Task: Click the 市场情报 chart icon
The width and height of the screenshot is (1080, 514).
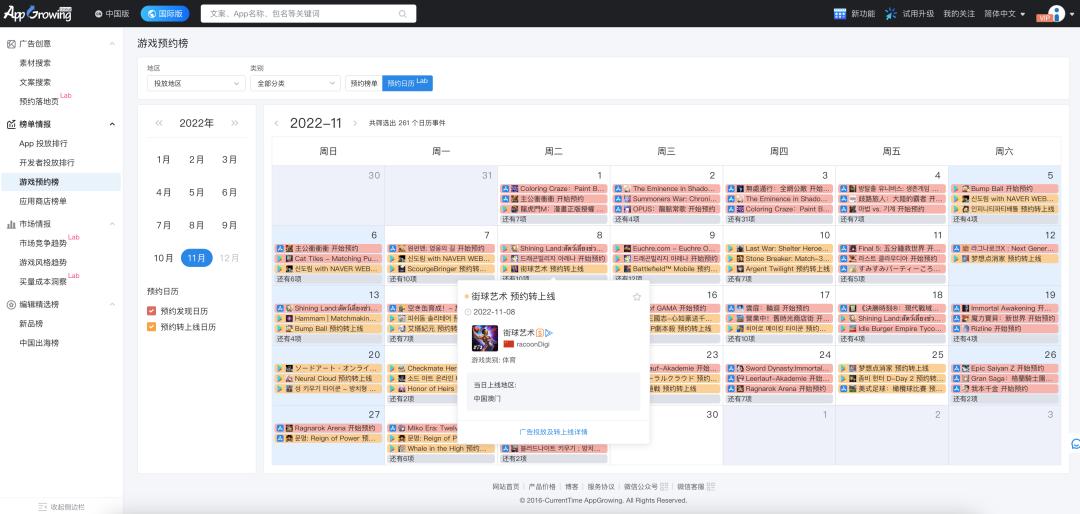Action: [11, 224]
